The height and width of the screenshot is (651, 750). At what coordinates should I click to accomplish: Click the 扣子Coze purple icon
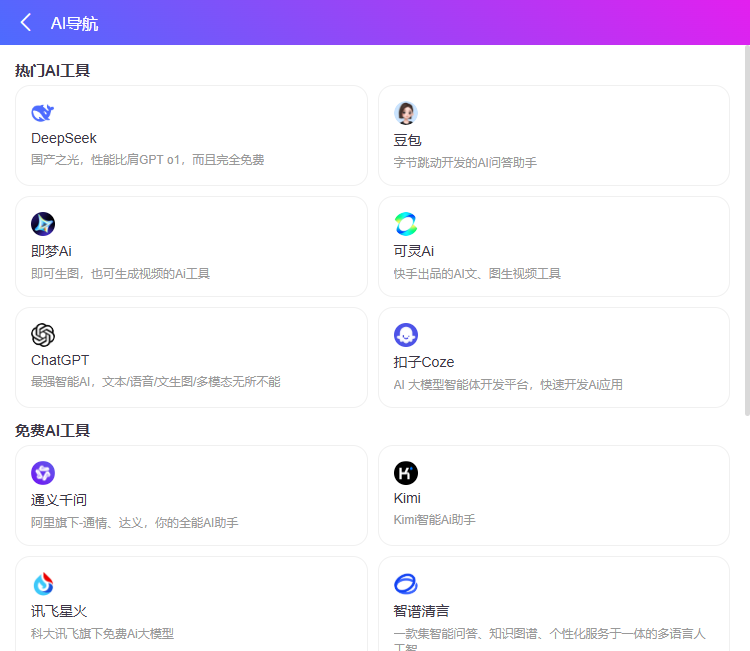[406, 335]
